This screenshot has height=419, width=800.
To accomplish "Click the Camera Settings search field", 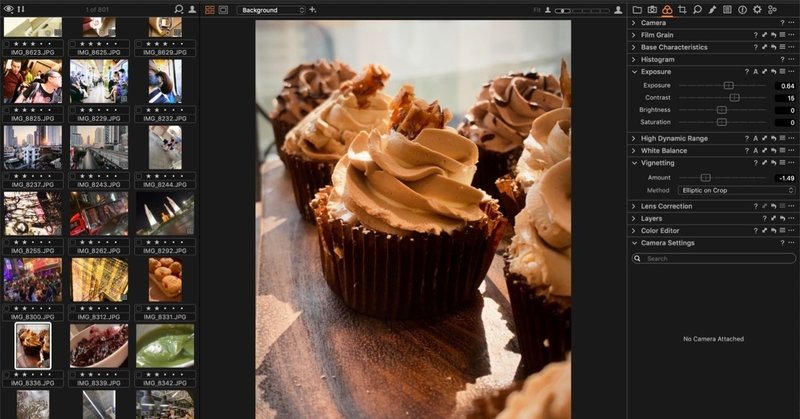I will click(713, 259).
